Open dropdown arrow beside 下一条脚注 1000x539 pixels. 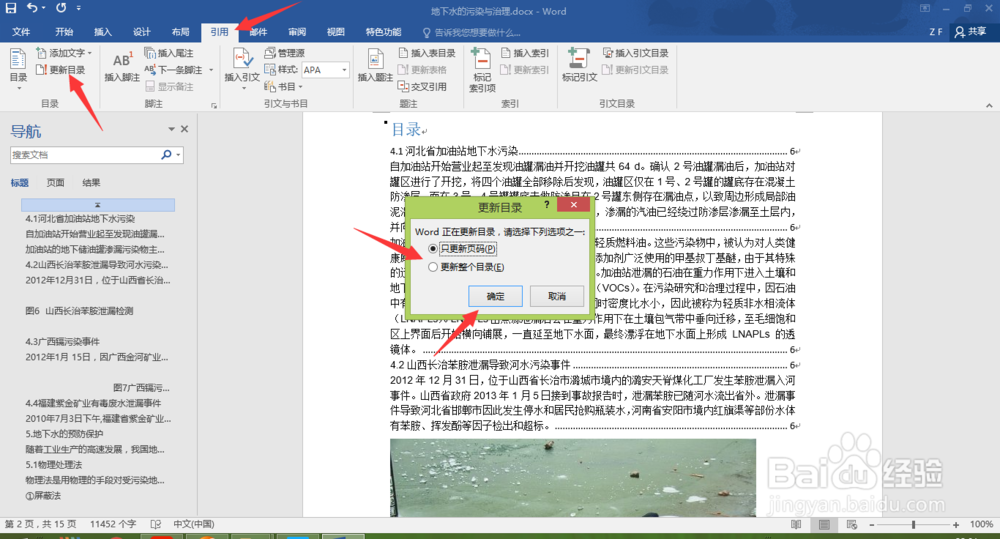click(x=211, y=70)
